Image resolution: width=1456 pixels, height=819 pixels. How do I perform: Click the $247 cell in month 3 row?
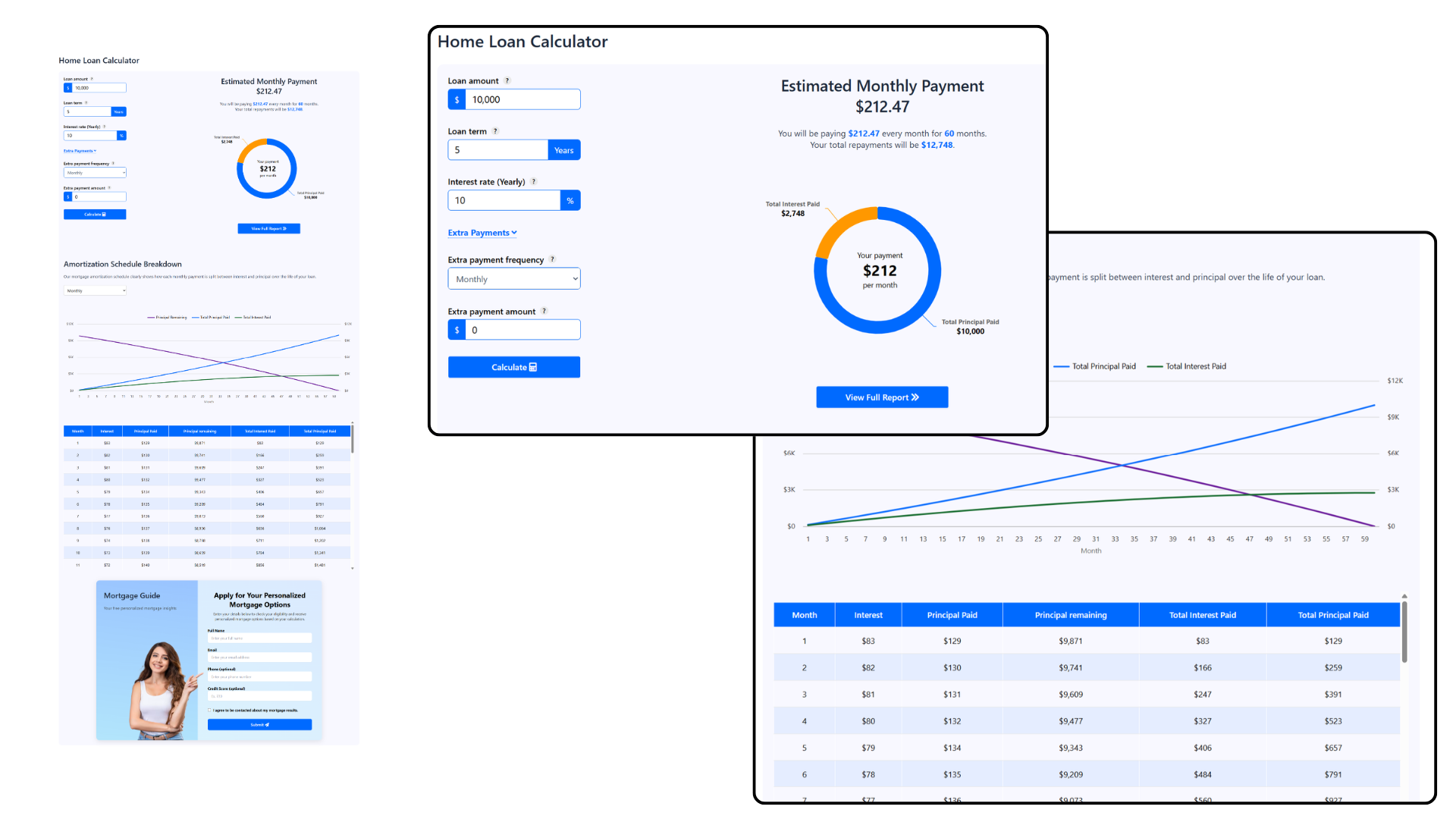tap(1203, 695)
